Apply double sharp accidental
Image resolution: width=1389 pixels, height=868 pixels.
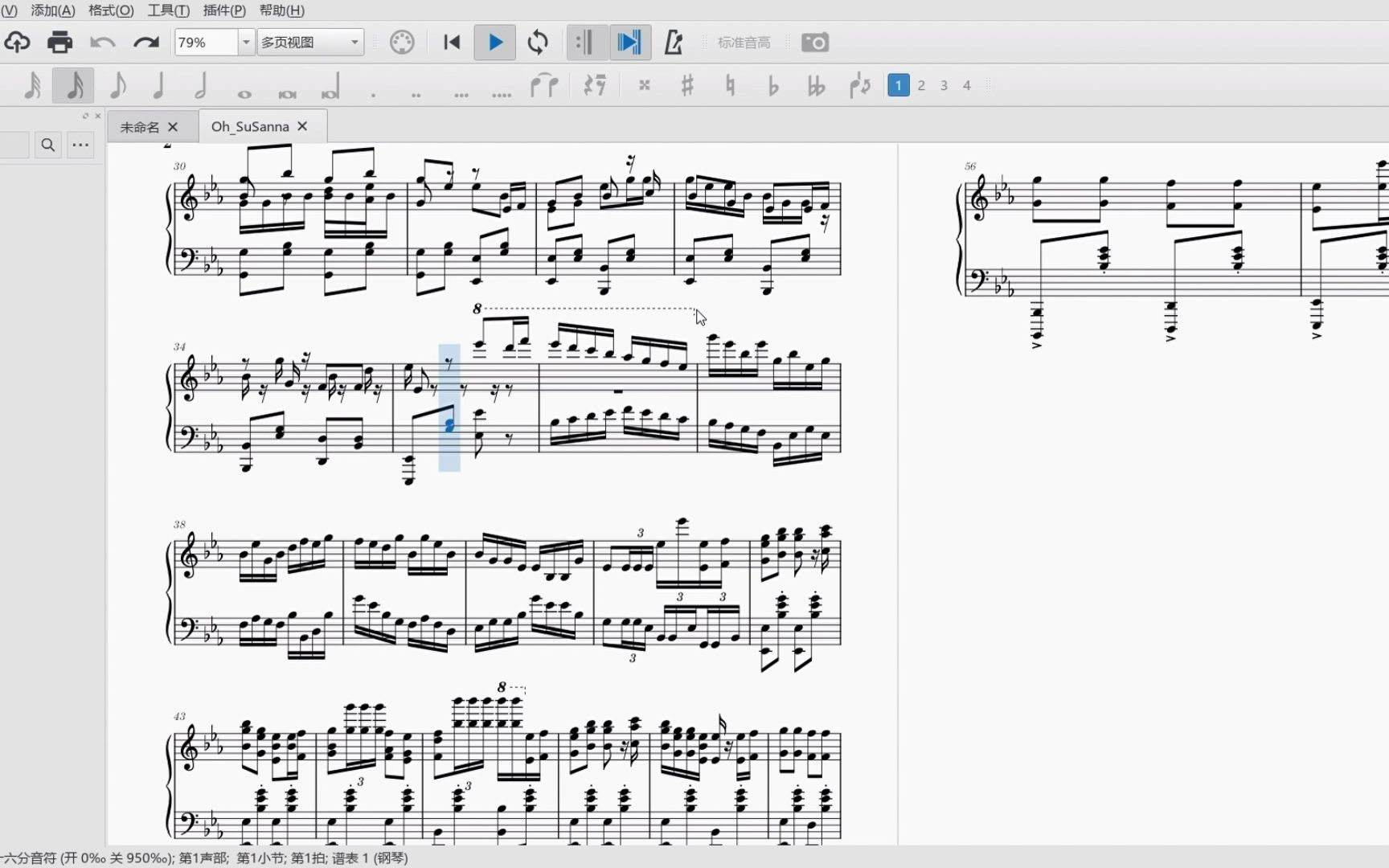[644, 85]
